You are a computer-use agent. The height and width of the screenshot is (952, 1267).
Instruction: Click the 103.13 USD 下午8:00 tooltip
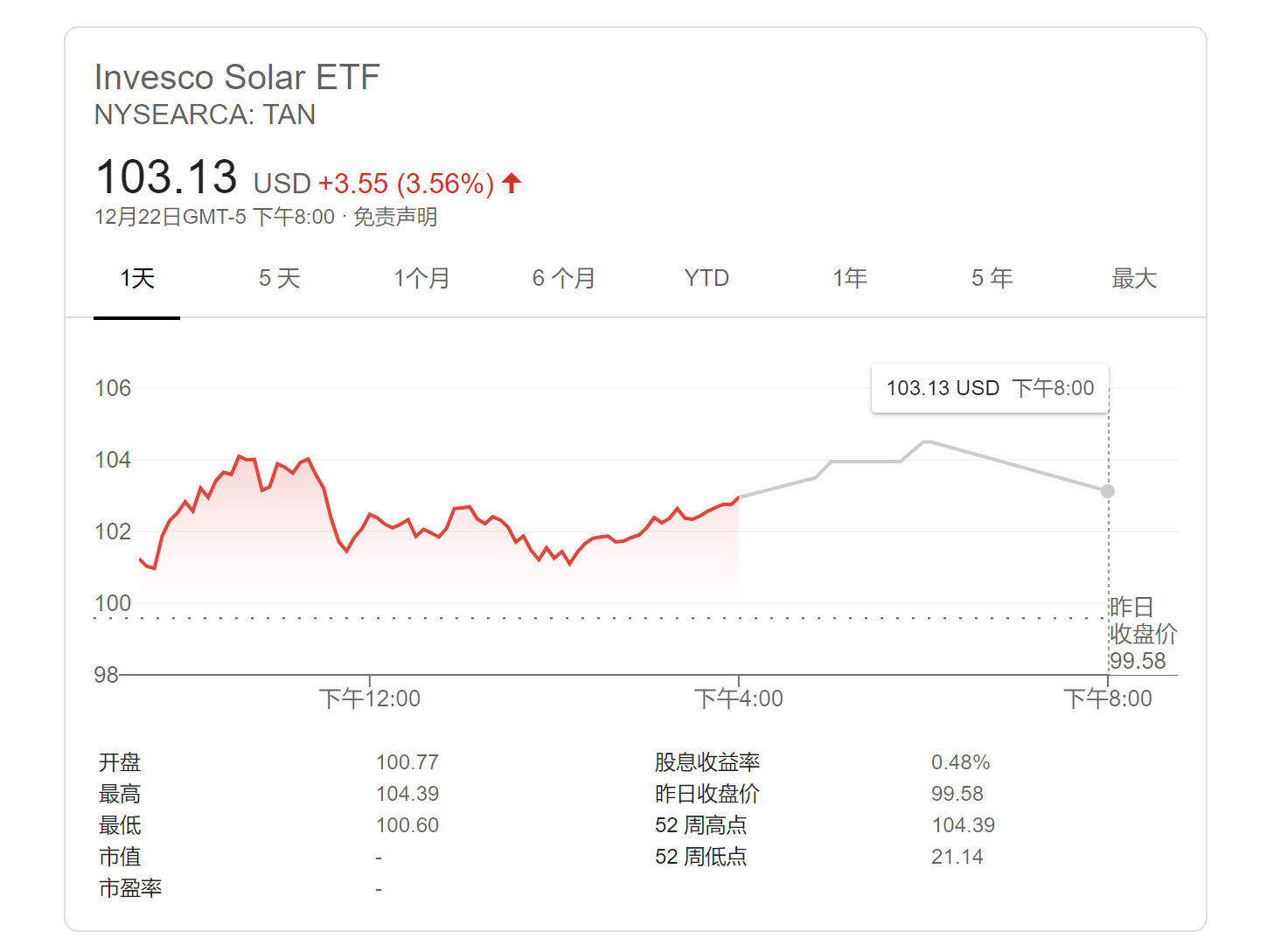(x=990, y=388)
